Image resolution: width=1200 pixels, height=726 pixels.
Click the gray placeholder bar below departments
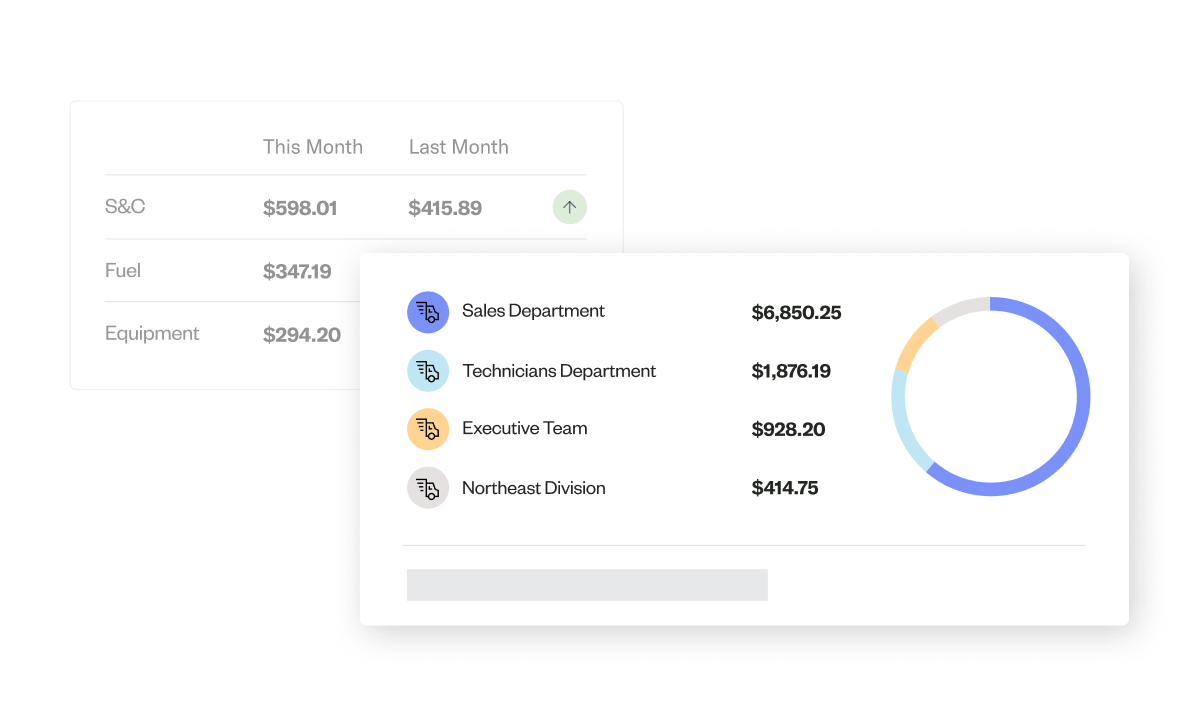click(587, 585)
